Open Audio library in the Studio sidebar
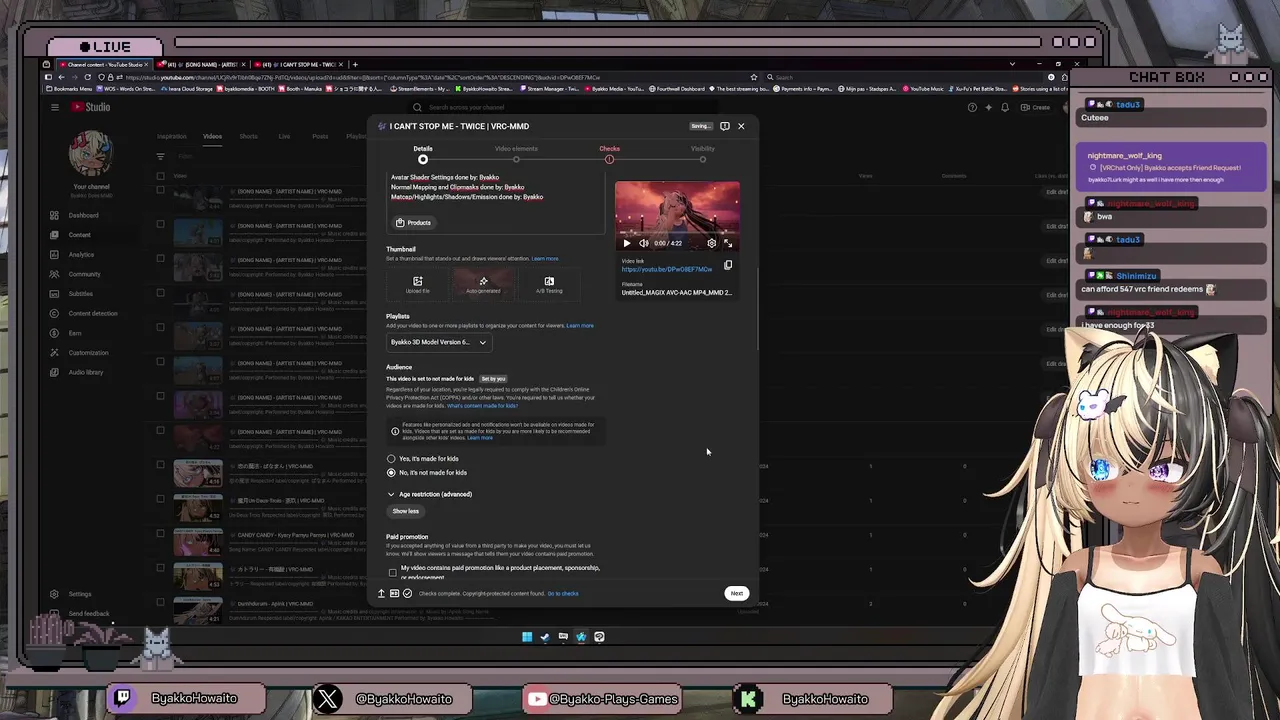The height and width of the screenshot is (720, 1280). pyautogui.click(x=86, y=372)
